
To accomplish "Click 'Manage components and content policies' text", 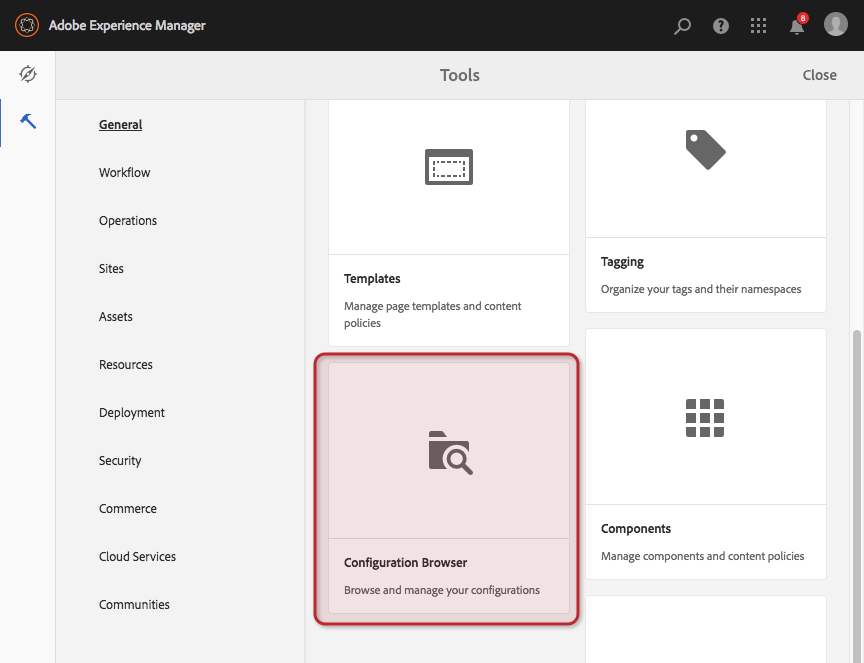I will (x=703, y=556).
